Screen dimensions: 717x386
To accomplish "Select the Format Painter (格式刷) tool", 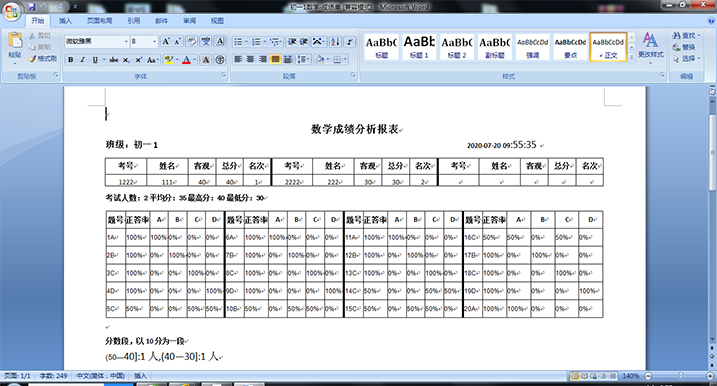I will pos(43,59).
